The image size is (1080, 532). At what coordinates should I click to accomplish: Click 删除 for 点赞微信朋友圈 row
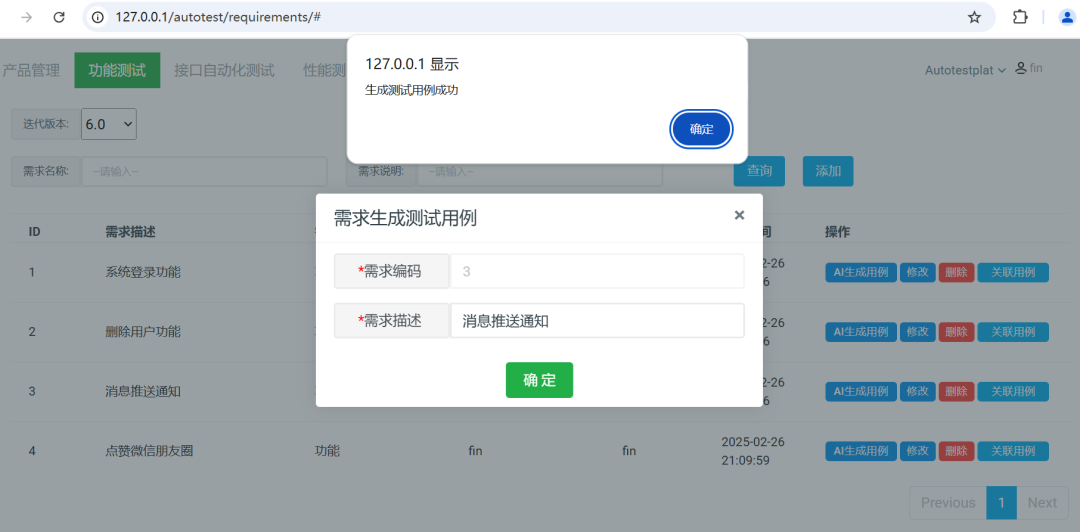956,451
